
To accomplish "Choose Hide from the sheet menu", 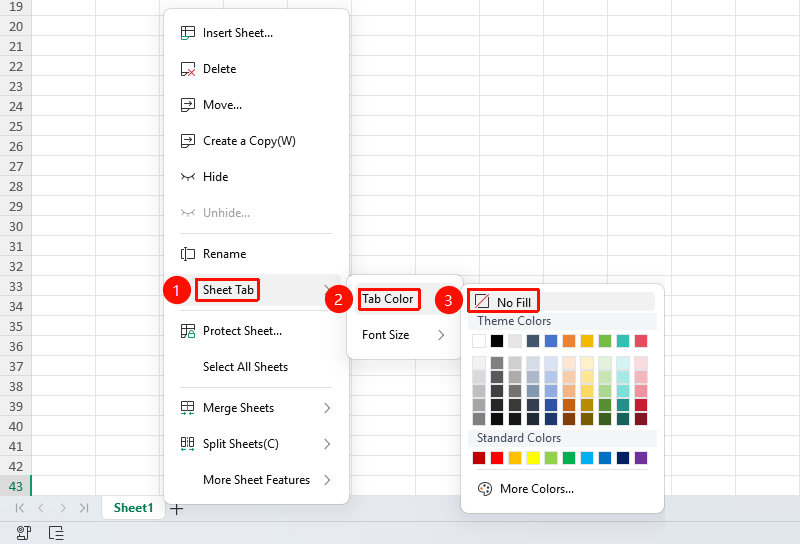I will 256,177.
